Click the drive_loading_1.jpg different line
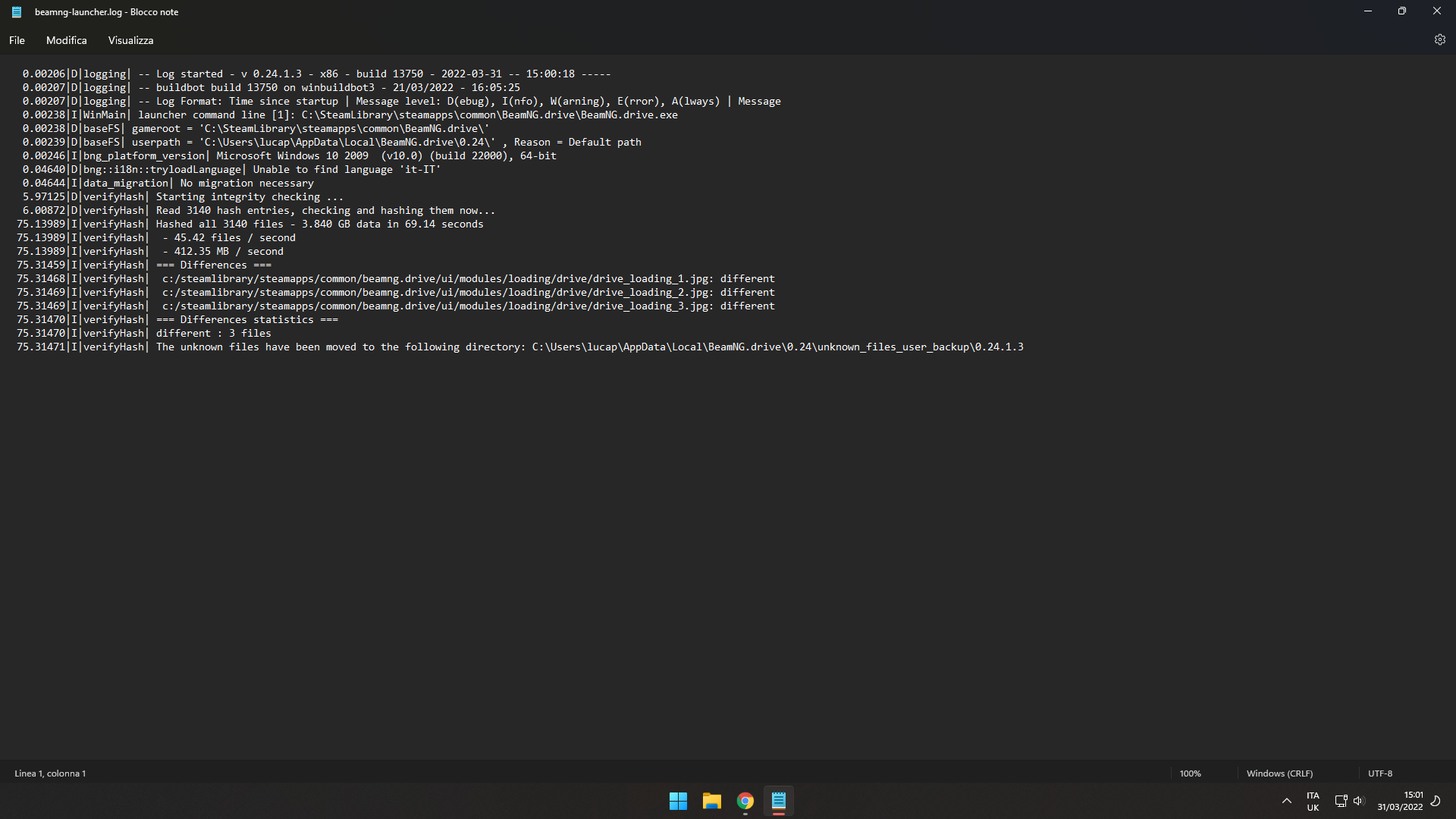Image resolution: width=1456 pixels, height=819 pixels. point(395,278)
